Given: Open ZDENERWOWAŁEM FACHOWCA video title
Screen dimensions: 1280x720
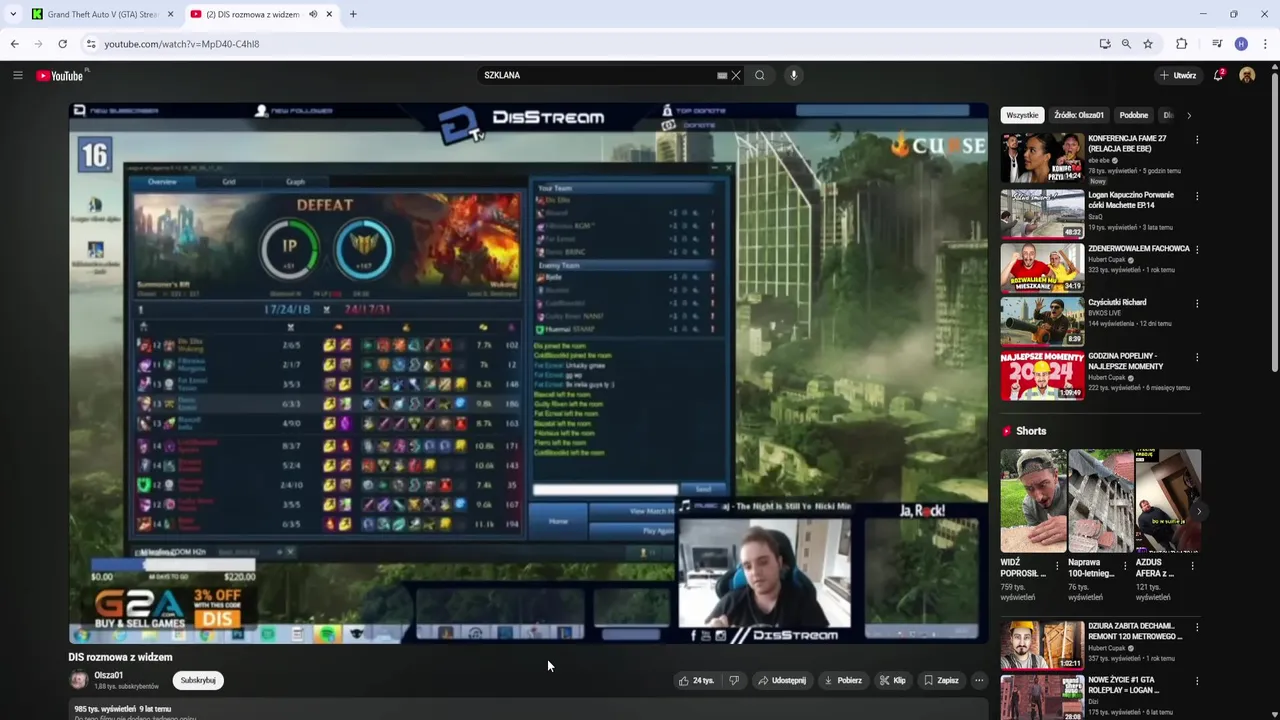Looking at the screenshot, I should point(1139,248).
